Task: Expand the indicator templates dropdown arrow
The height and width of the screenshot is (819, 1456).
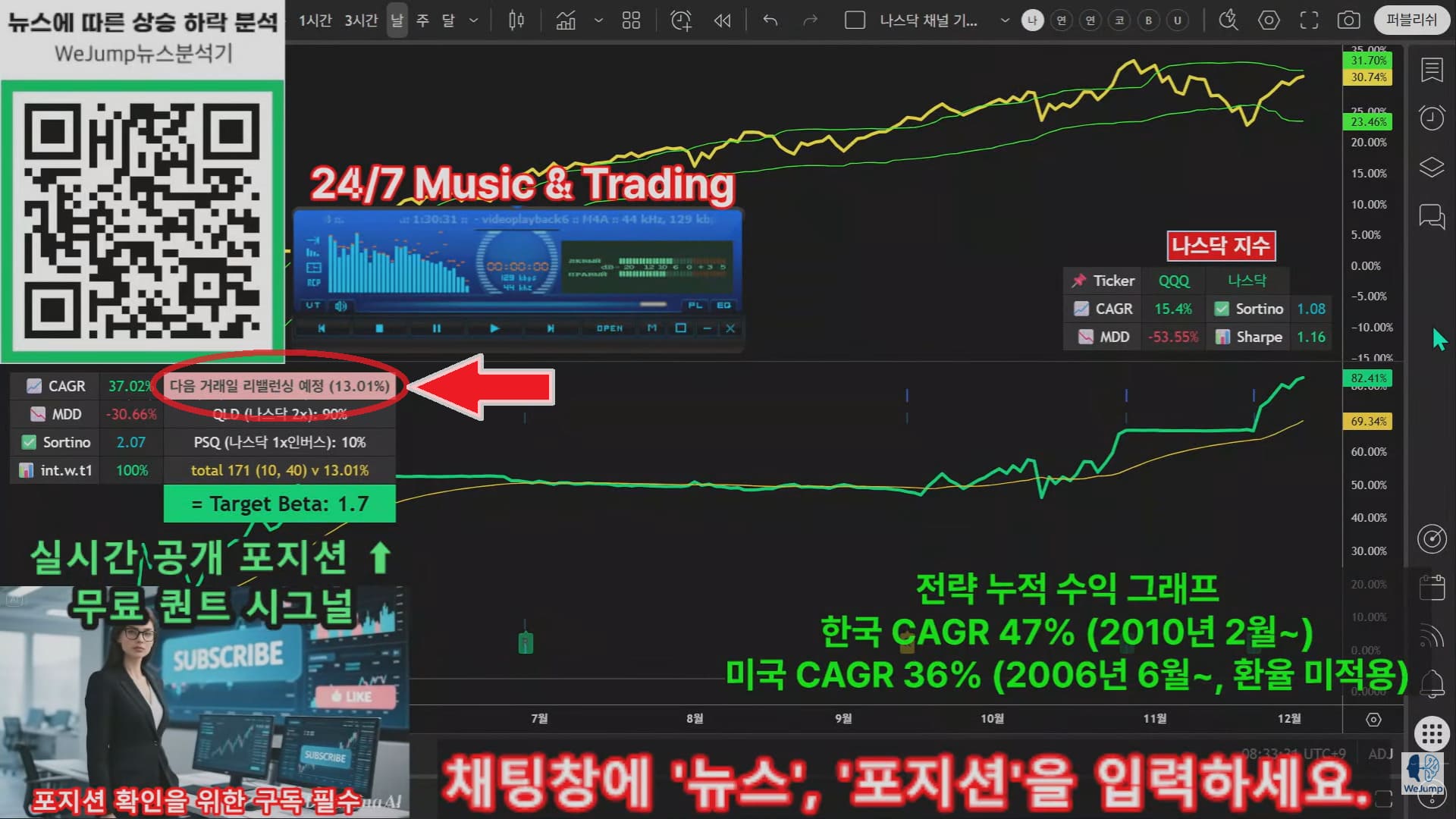Action: (x=598, y=20)
